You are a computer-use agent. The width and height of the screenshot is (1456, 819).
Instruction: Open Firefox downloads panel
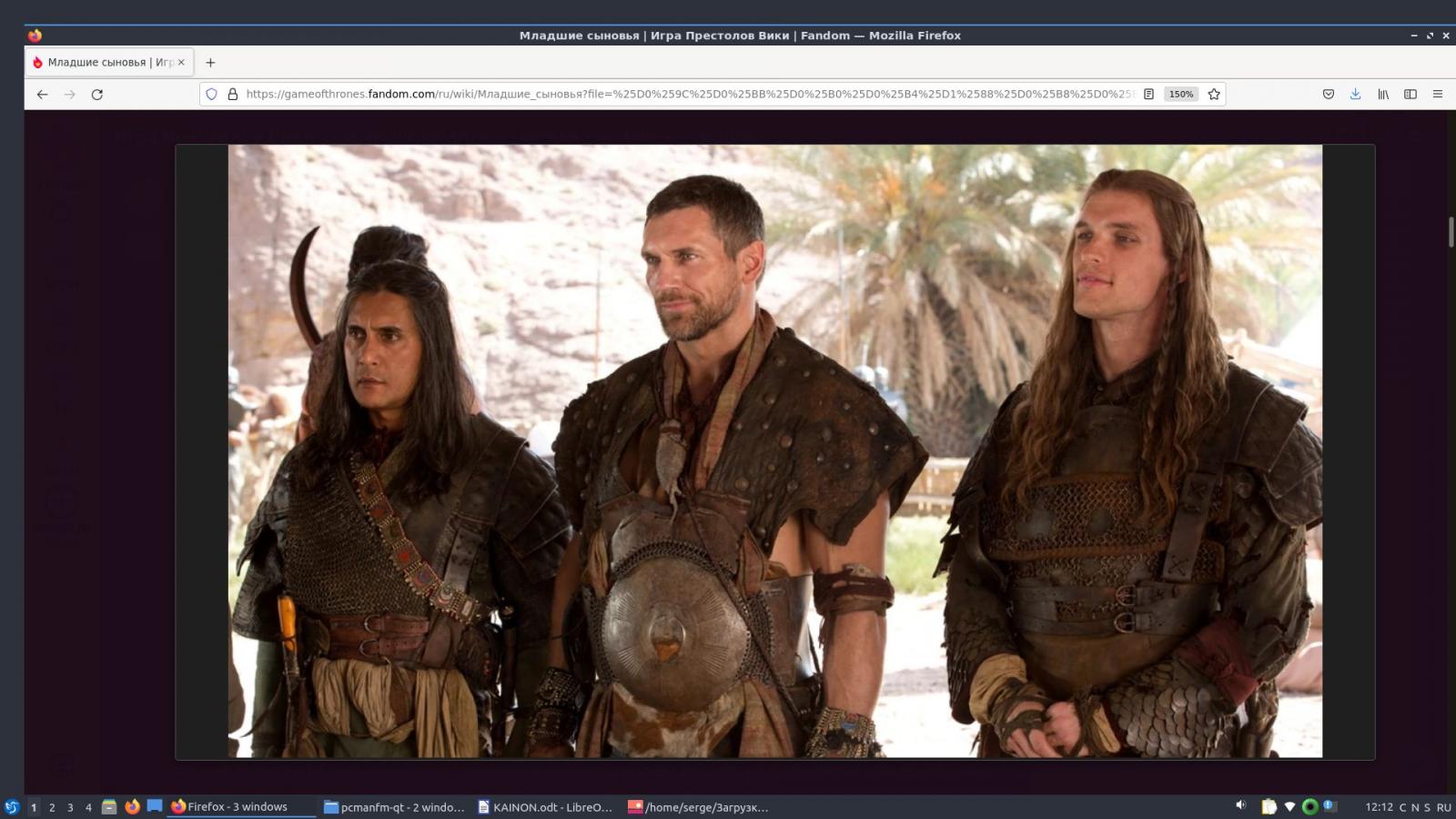1356,94
